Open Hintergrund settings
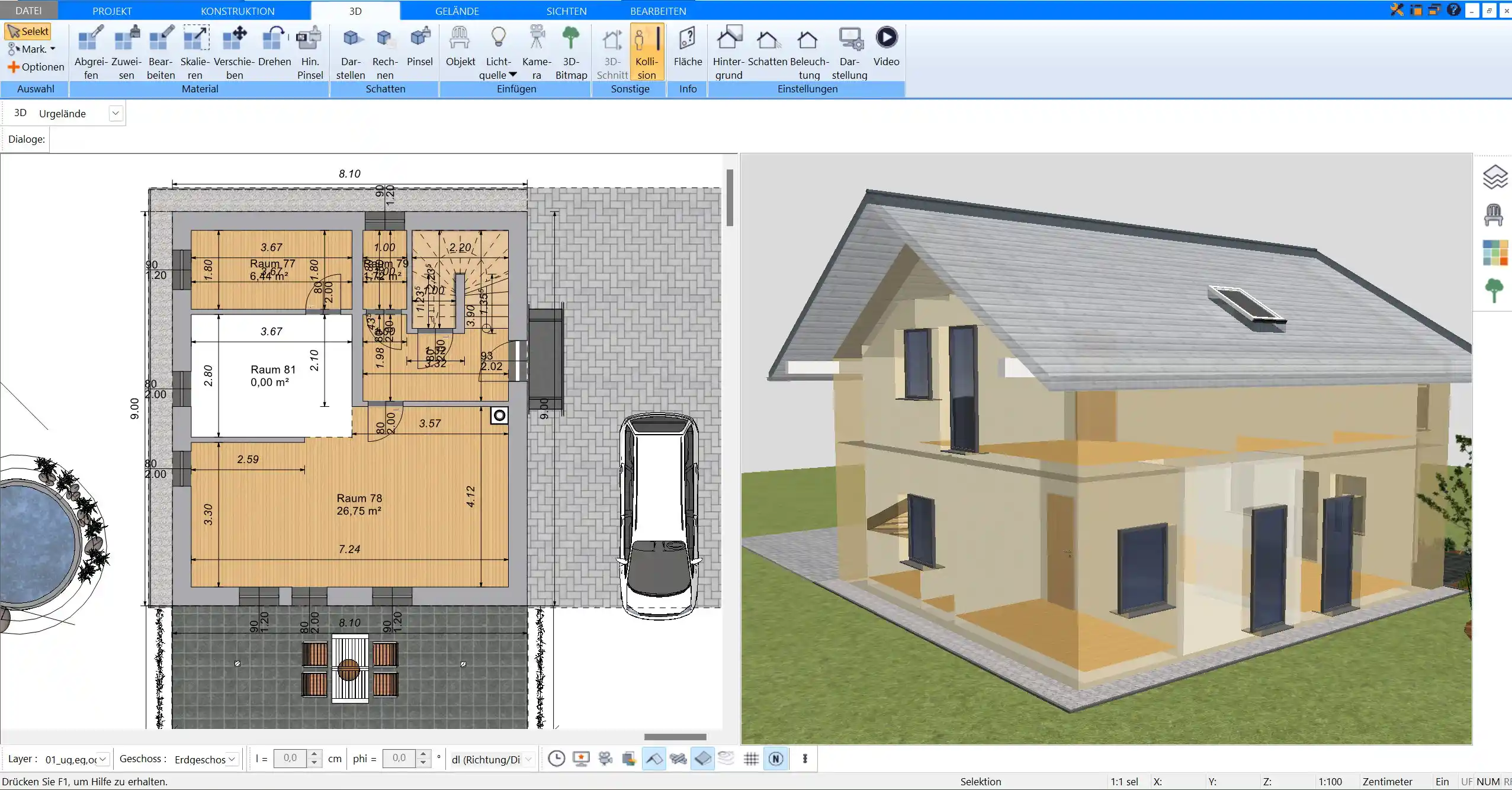 (728, 52)
